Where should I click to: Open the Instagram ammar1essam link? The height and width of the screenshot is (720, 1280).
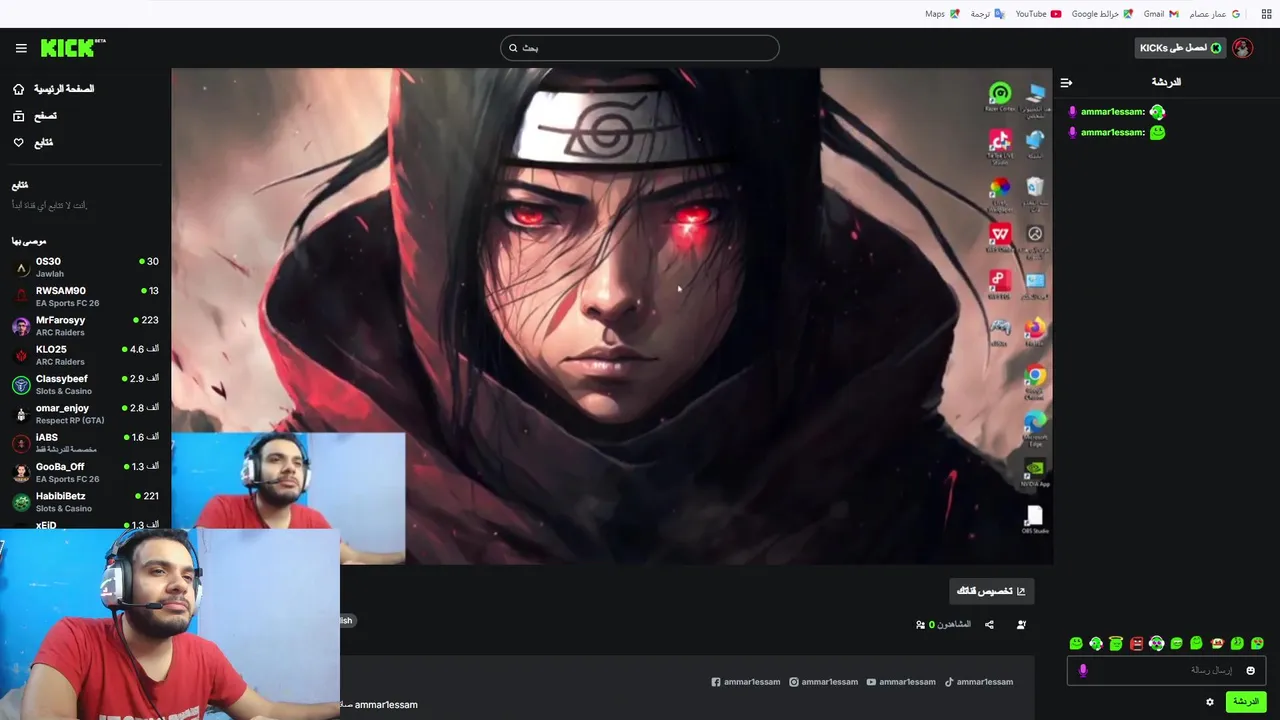[824, 682]
